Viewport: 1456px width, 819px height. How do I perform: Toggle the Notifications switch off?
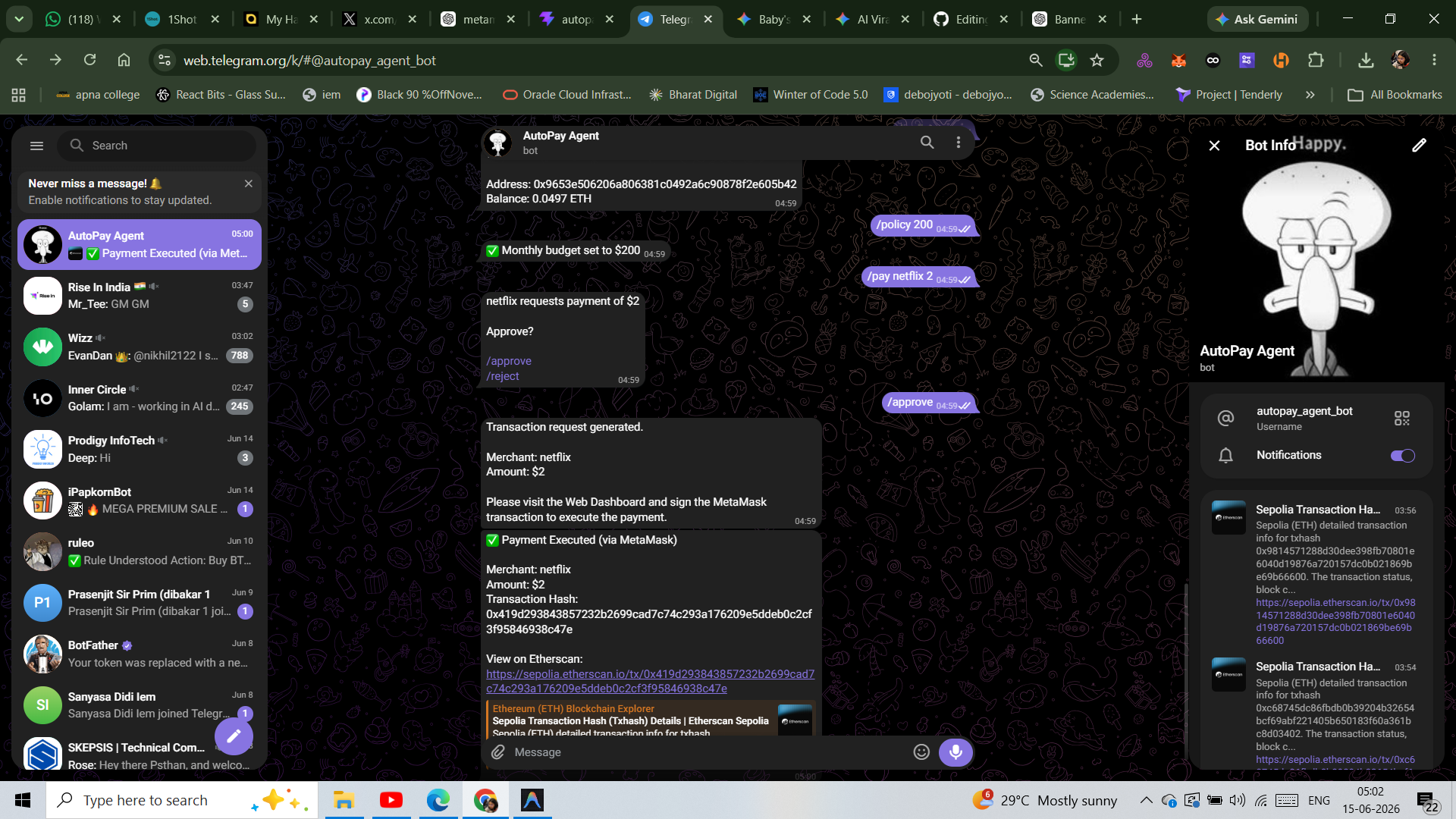click(1402, 456)
